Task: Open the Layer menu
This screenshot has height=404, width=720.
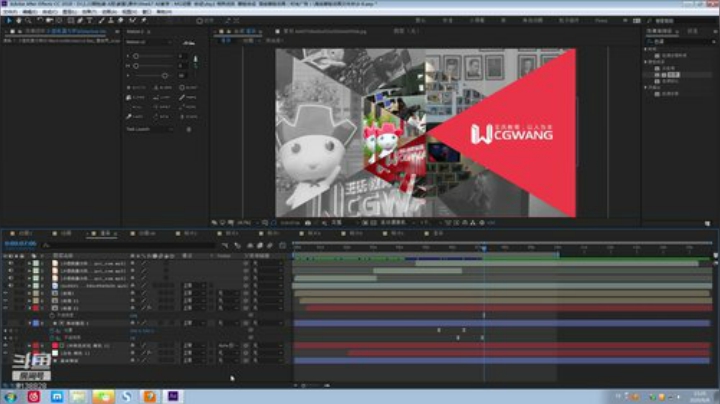Action: pos(69,11)
